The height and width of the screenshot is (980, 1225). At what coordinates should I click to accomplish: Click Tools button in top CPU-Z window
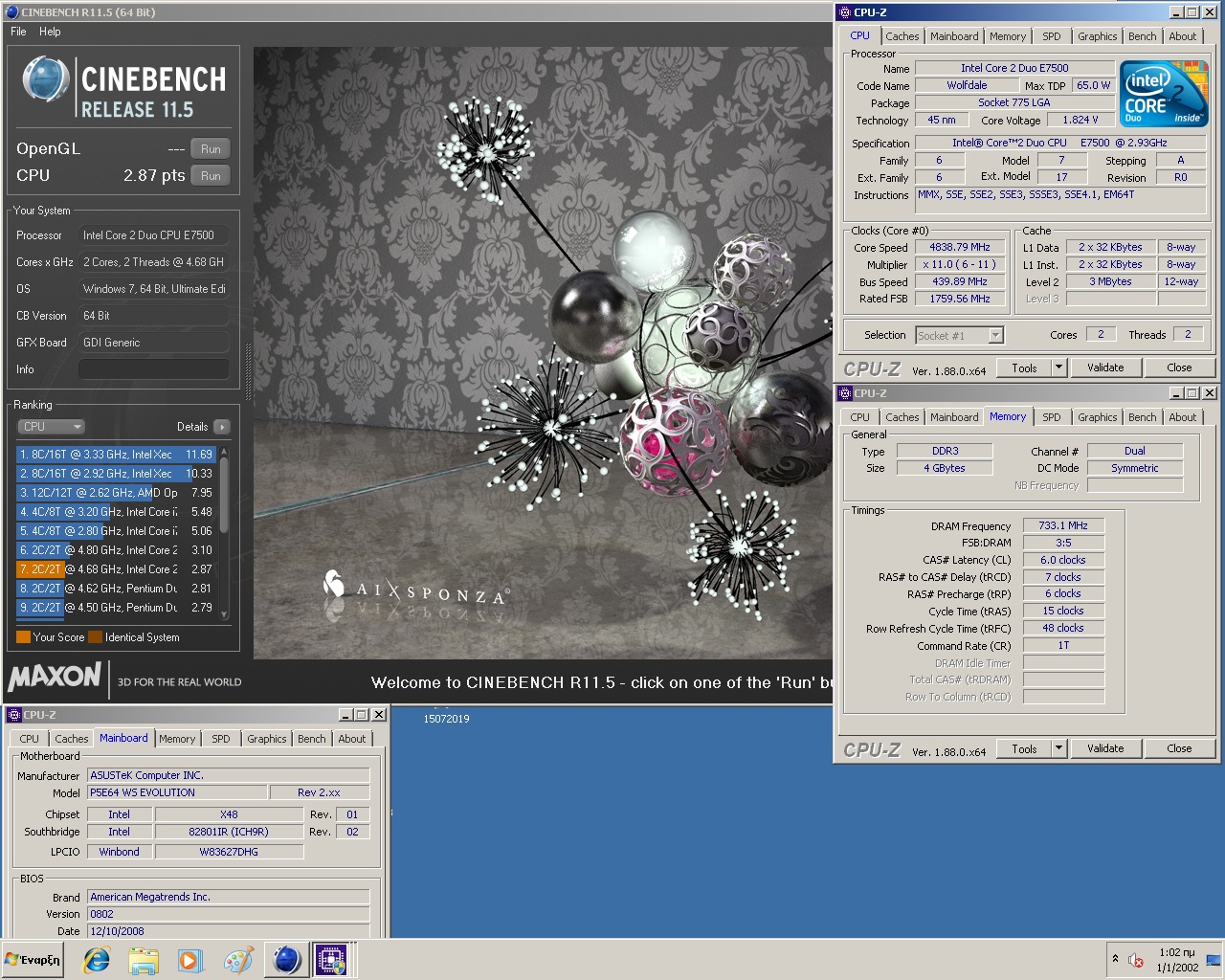click(1024, 367)
